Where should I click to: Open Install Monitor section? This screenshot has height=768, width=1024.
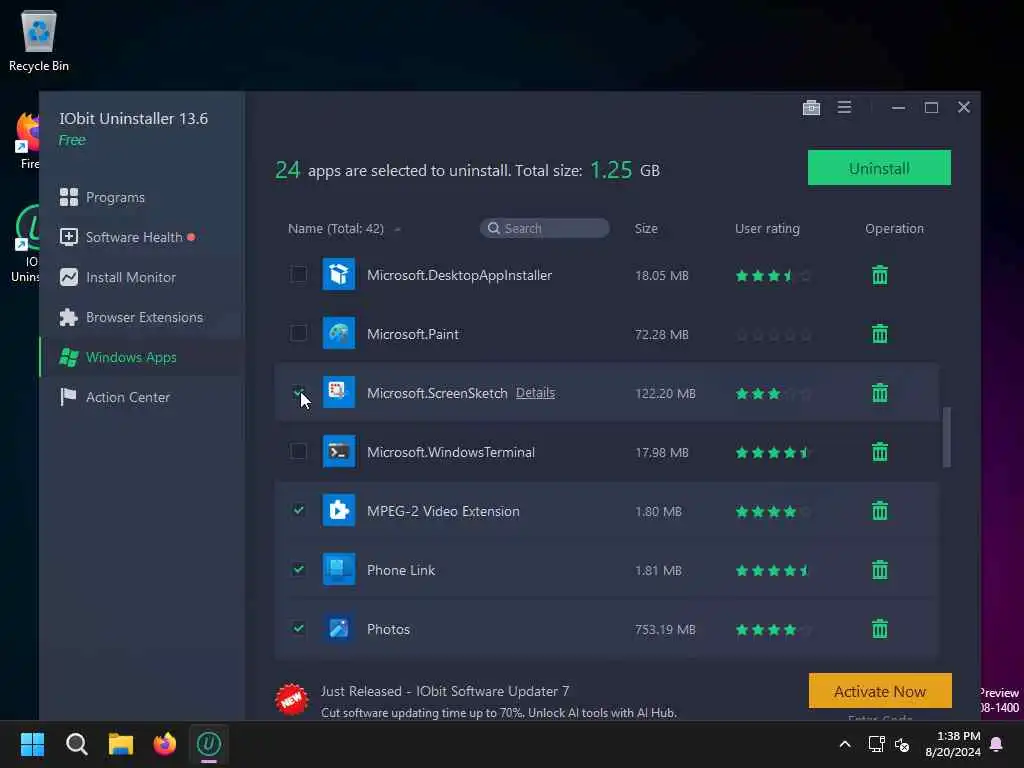point(118,277)
